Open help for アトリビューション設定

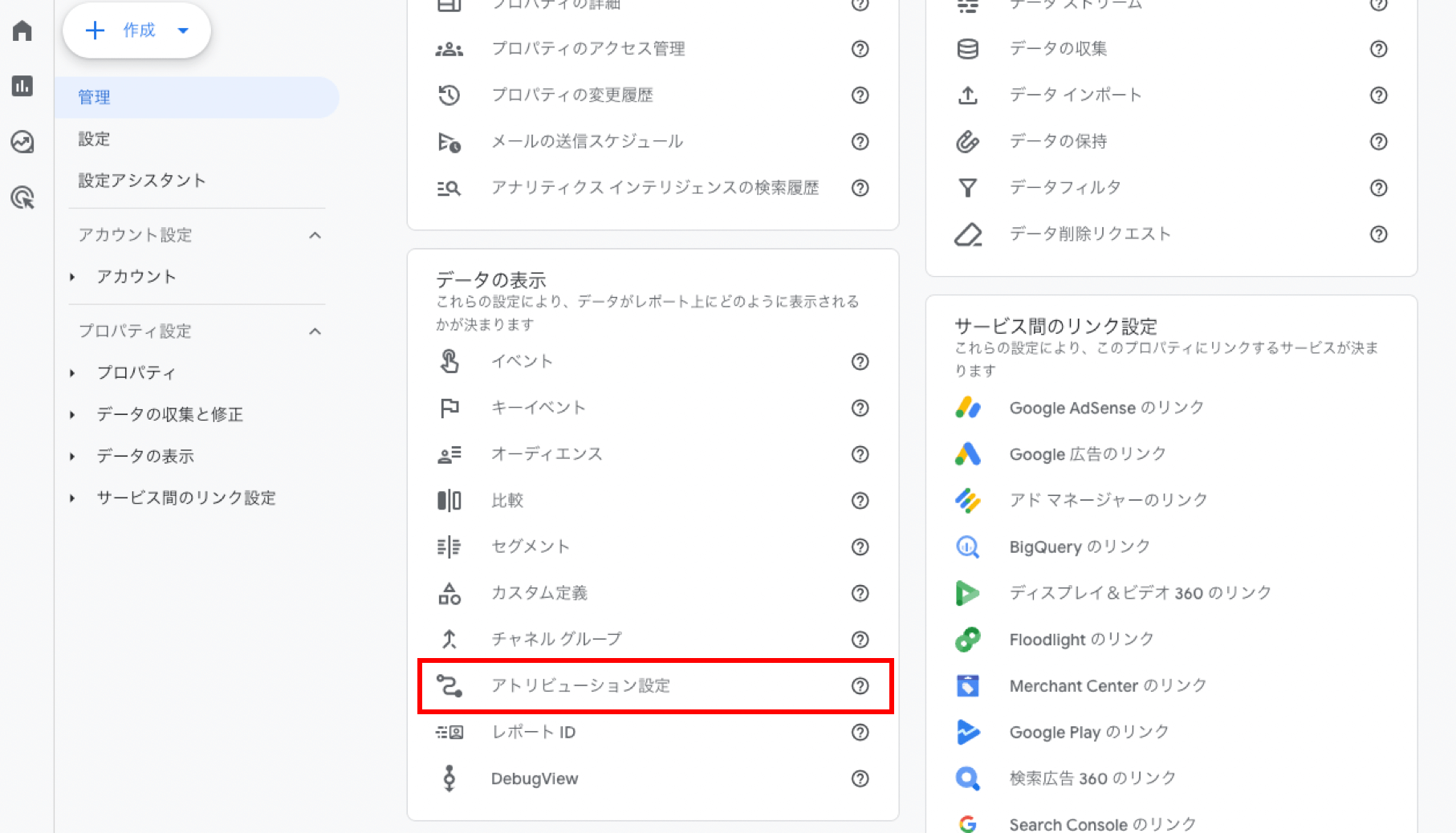point(860,686)
